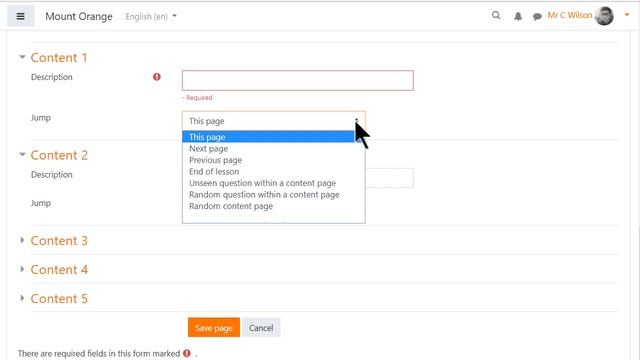
Task: Go to Mount Orange home link
Action: [x=79, y=16]
